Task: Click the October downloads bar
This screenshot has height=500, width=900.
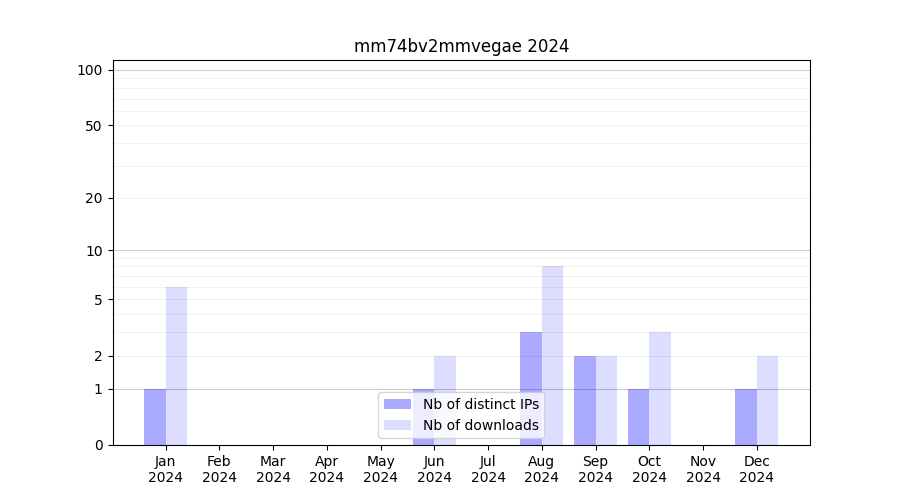Action: tap(660, 388)
